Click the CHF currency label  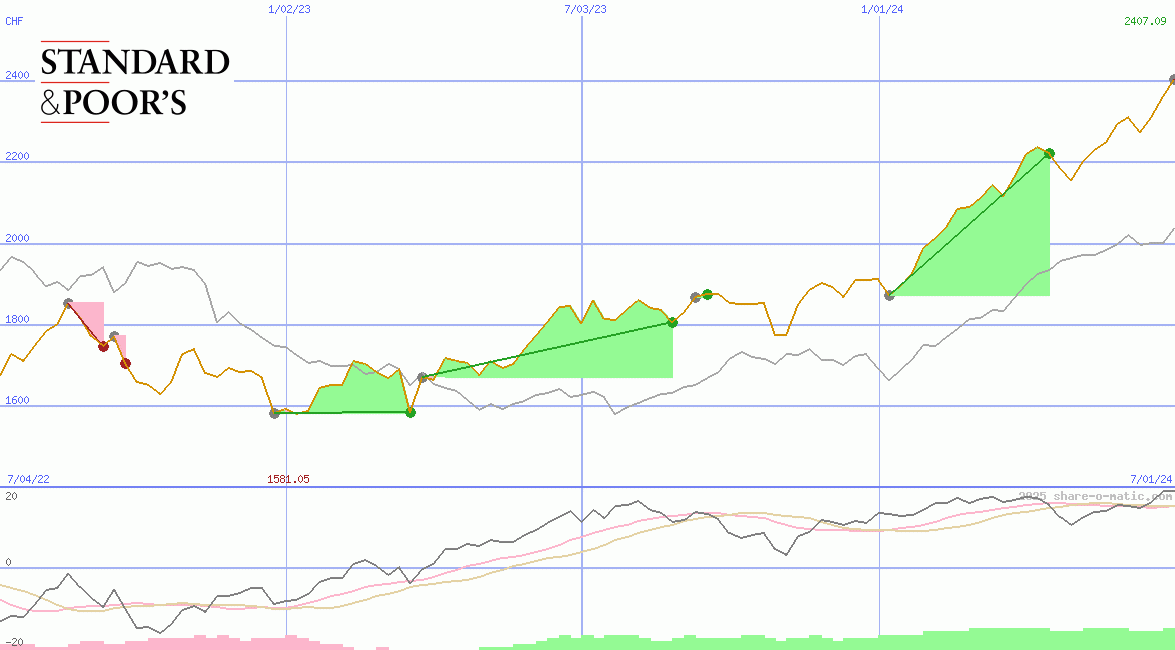tap(14, 21)
